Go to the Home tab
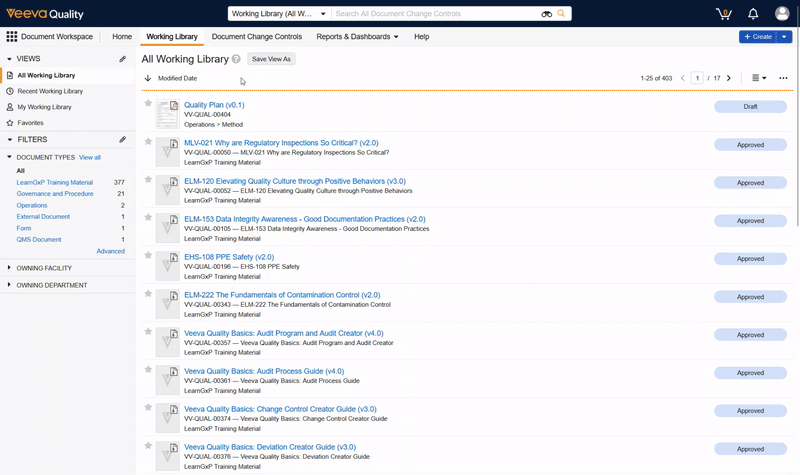The height and width of the screenshot is (475, 800). (x=122, y=37)
